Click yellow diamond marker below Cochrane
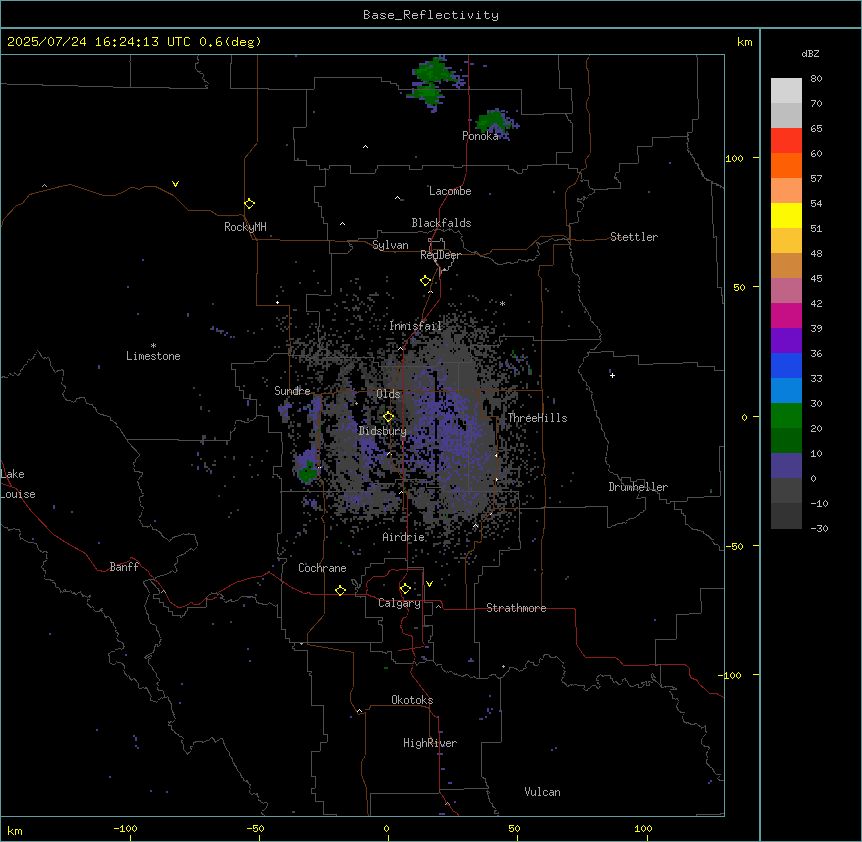 [x=340, y=590]
